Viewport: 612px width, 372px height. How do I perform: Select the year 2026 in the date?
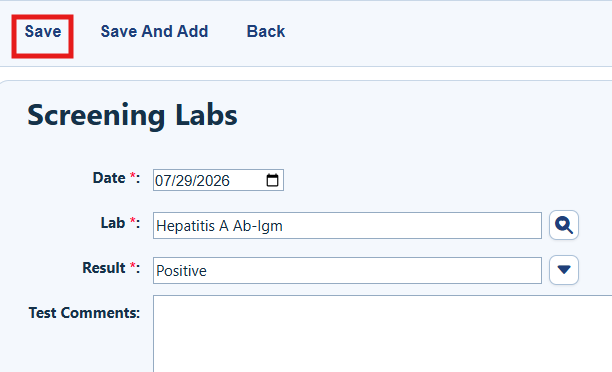(213, 181)
